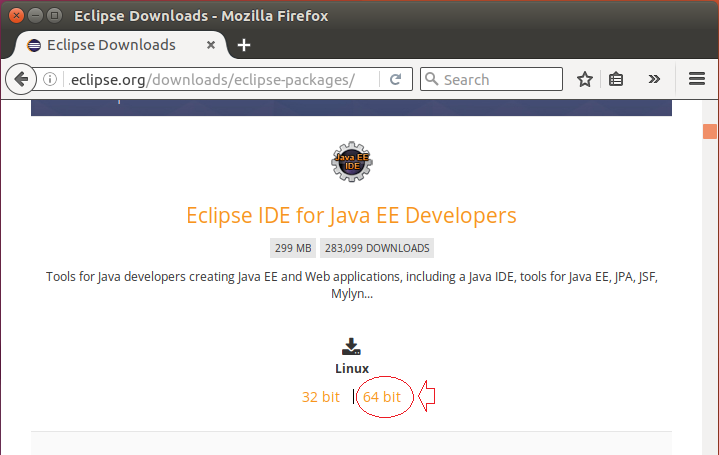Open the Firefox hamburger menu
Image resolution: width=719 pixels, height=455 pixels.
pyautogui.click(x=697, y=79)
